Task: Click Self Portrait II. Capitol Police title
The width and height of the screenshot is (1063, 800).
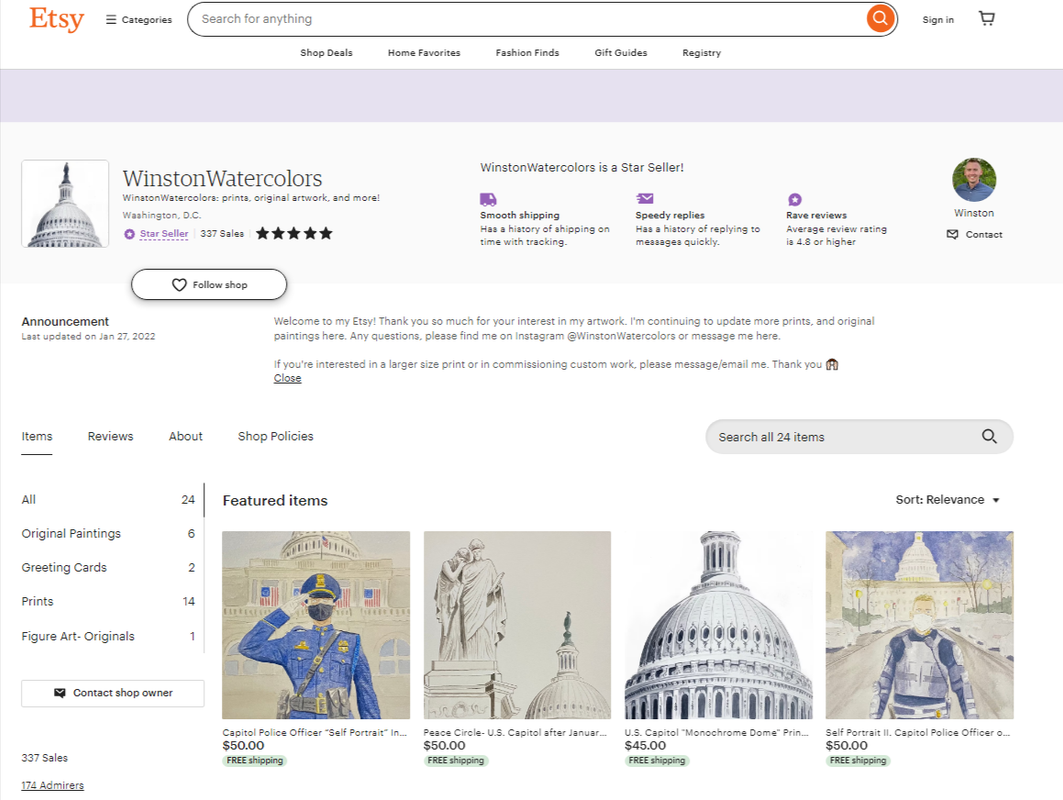Action: 918,732
